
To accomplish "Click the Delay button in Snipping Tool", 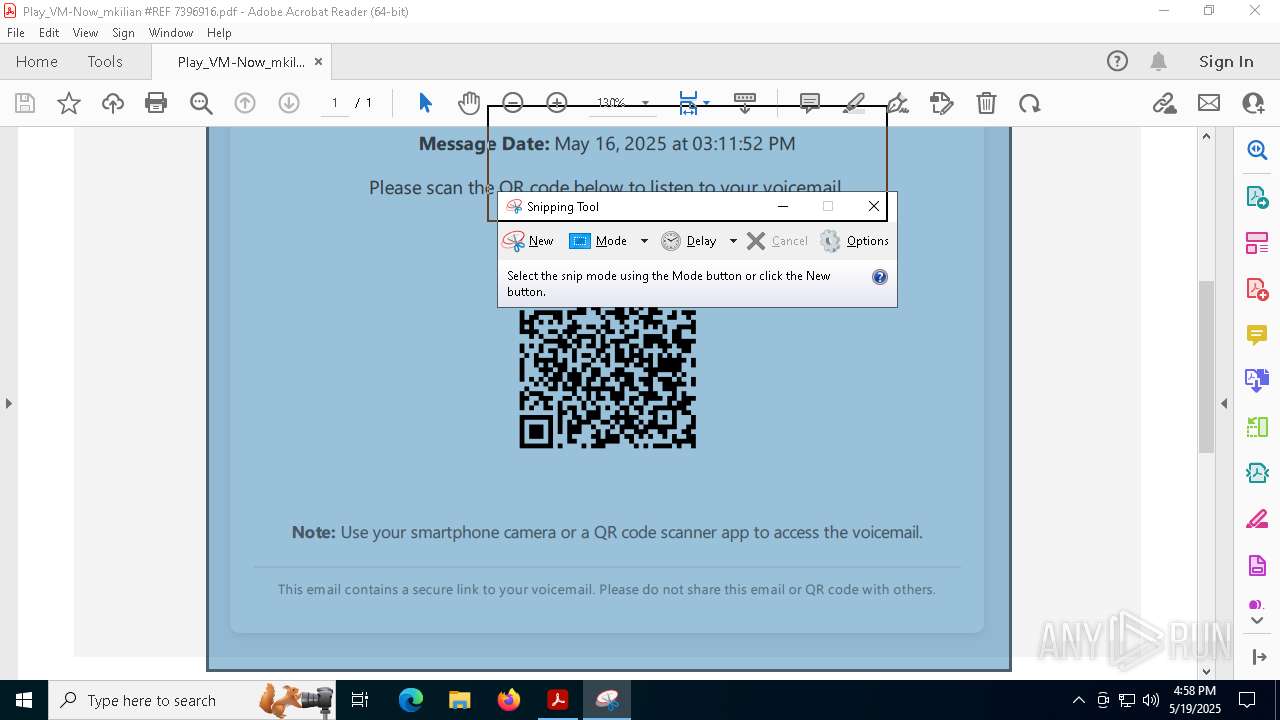I will point(689,241).
